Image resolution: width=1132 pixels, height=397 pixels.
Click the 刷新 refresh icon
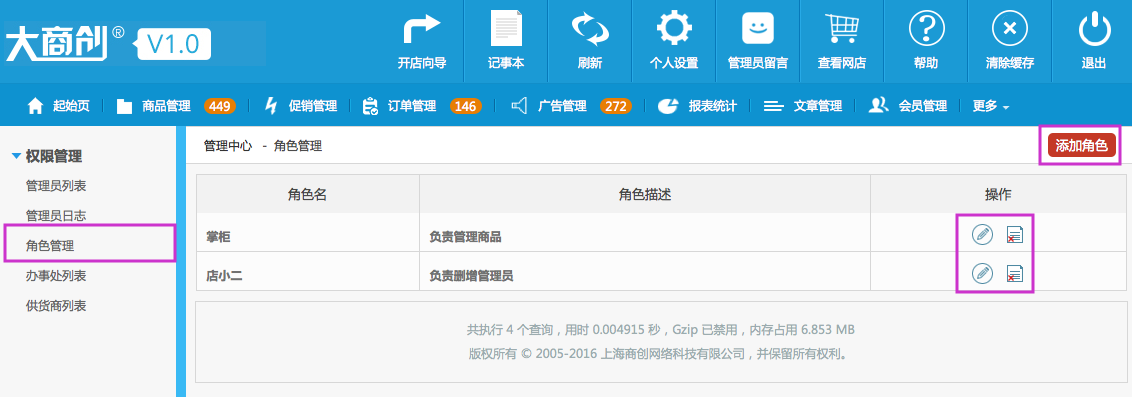coord(590,30)
